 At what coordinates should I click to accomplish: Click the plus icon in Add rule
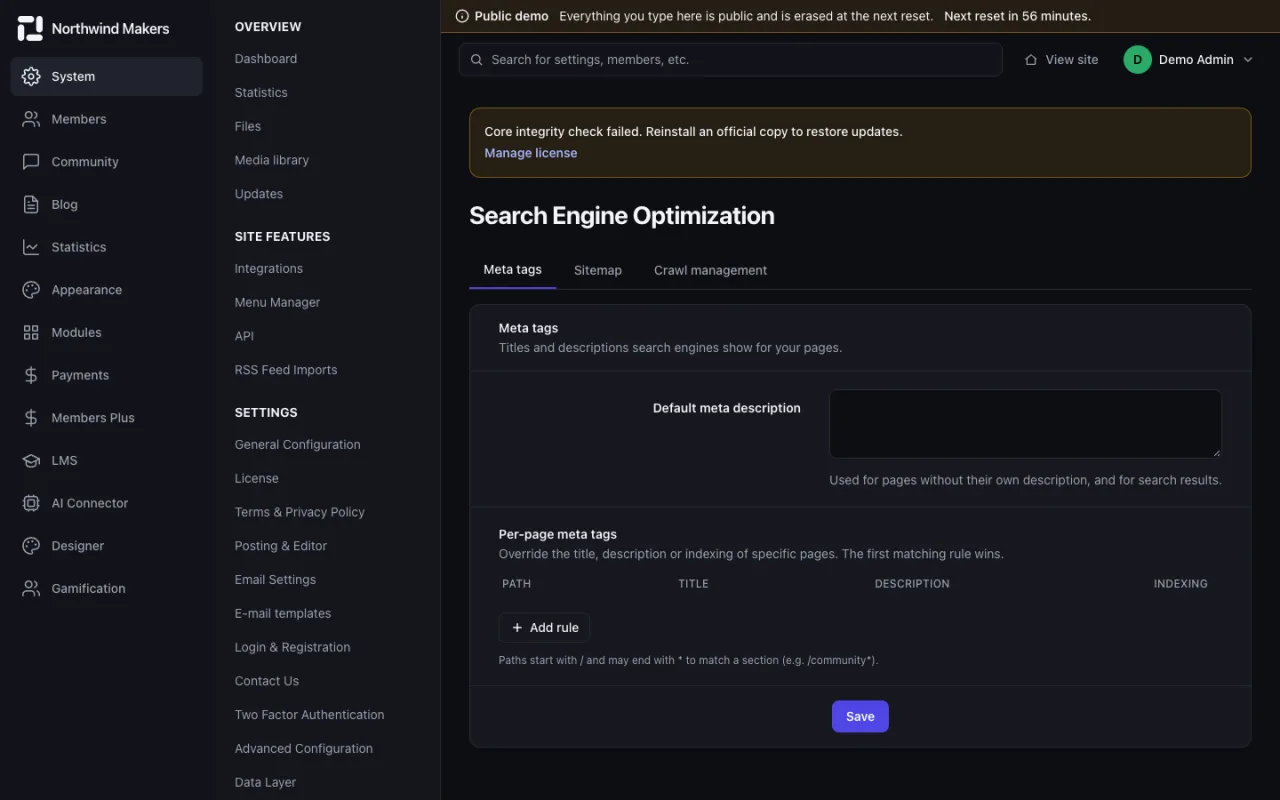517,628
